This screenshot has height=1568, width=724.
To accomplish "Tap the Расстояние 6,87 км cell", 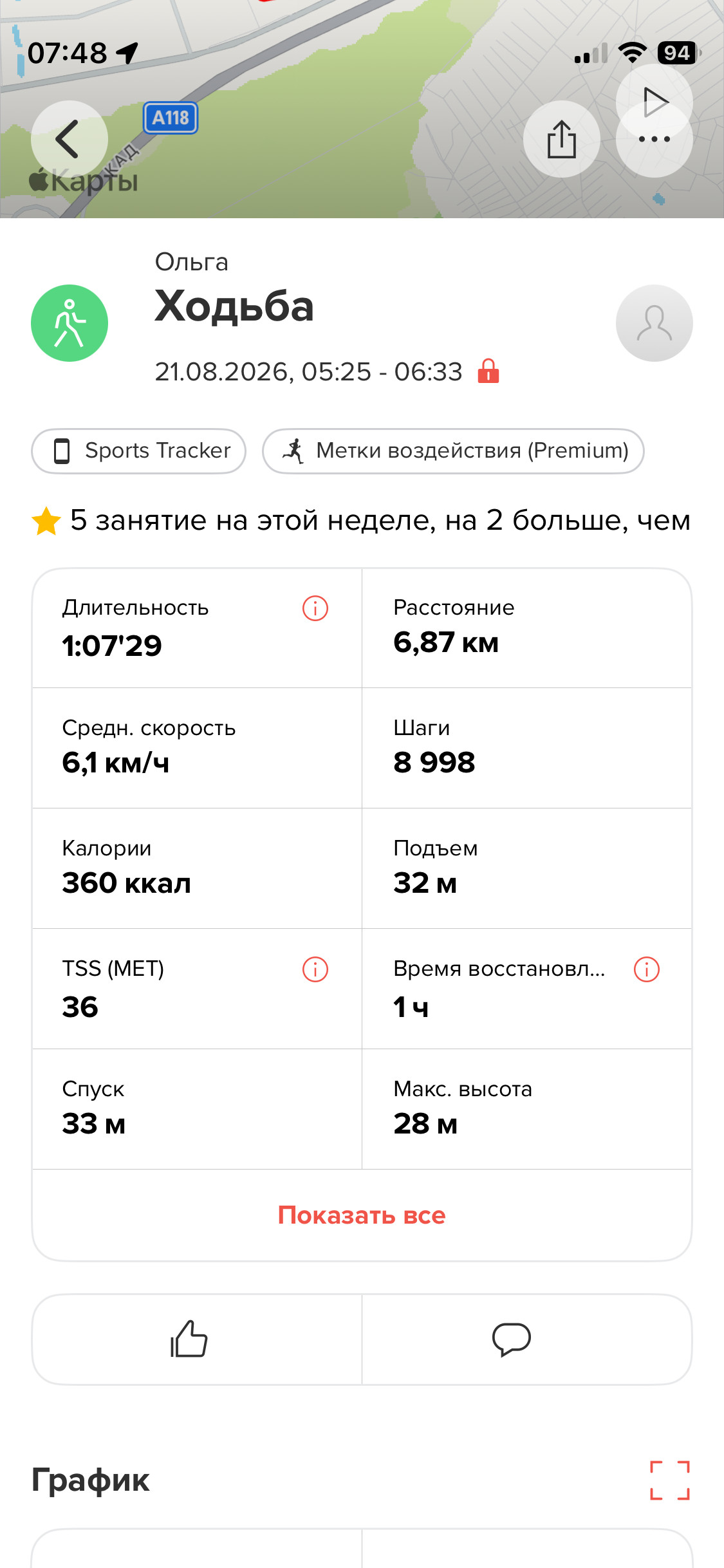I will pos(526,628).
